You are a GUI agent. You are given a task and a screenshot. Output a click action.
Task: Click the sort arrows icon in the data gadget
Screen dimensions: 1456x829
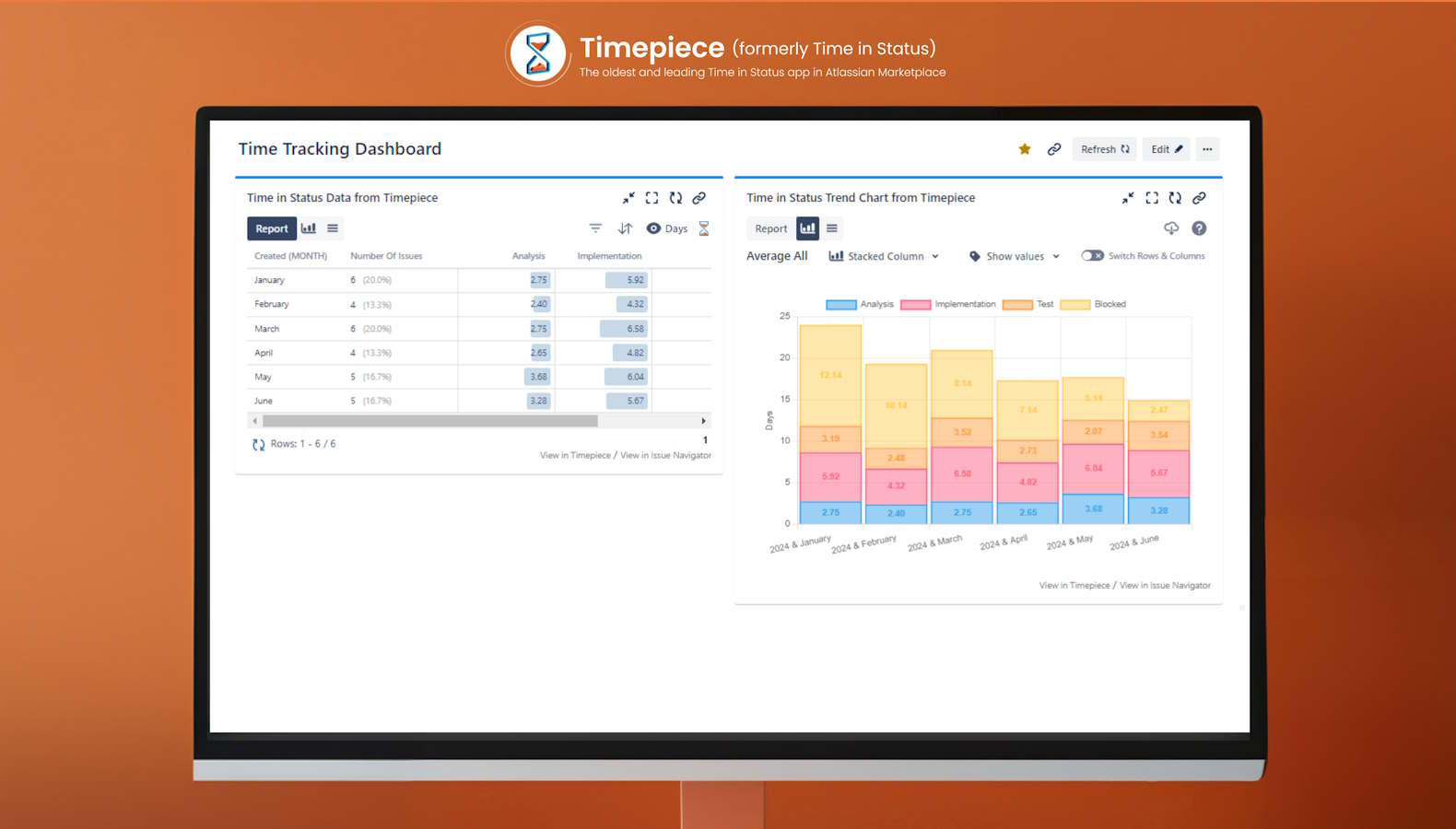click(x=625, y=228)
